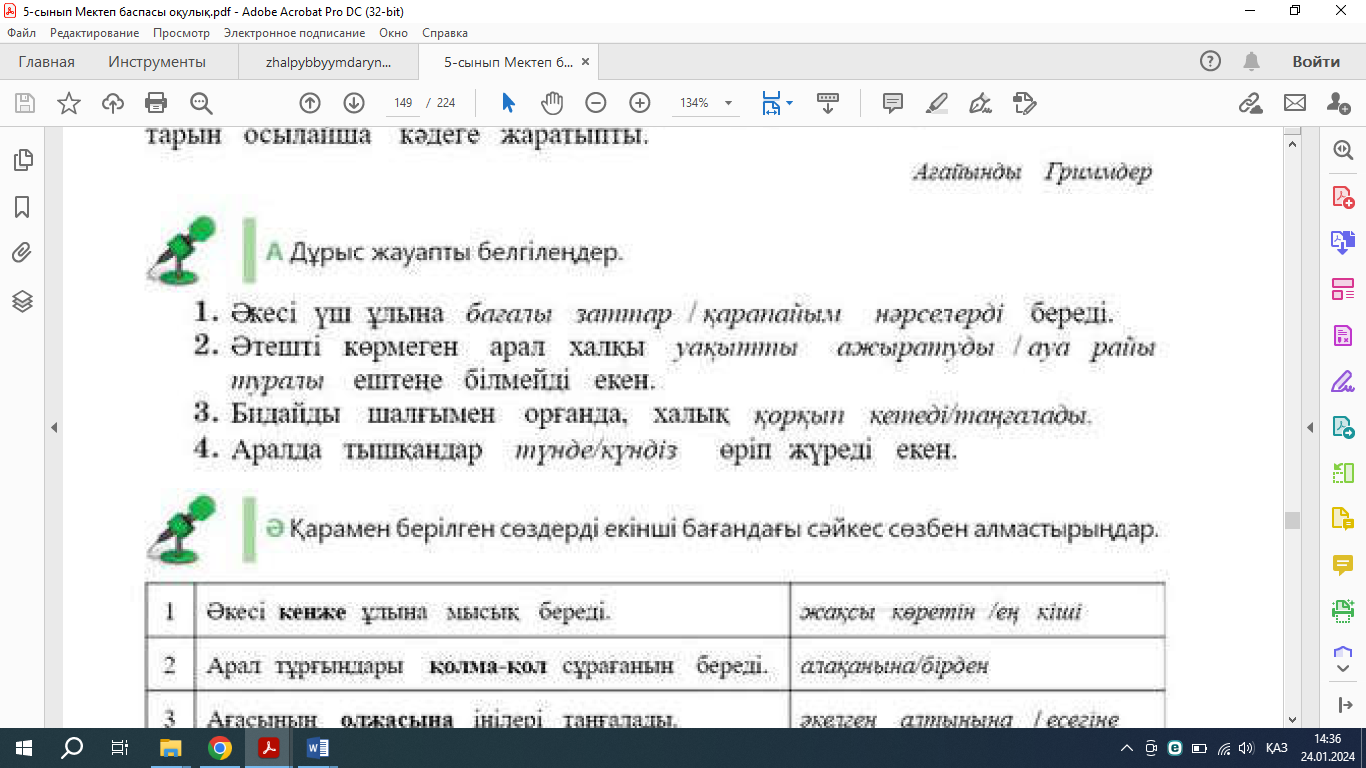Switch to the Инструменты tab
This screenshot has width=1366, height=768.
[157, 62]
